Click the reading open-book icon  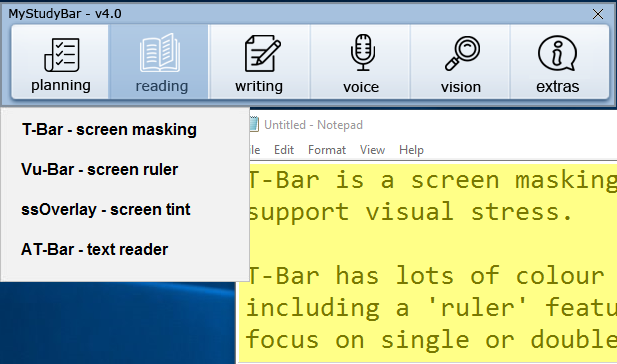(160, 53)
